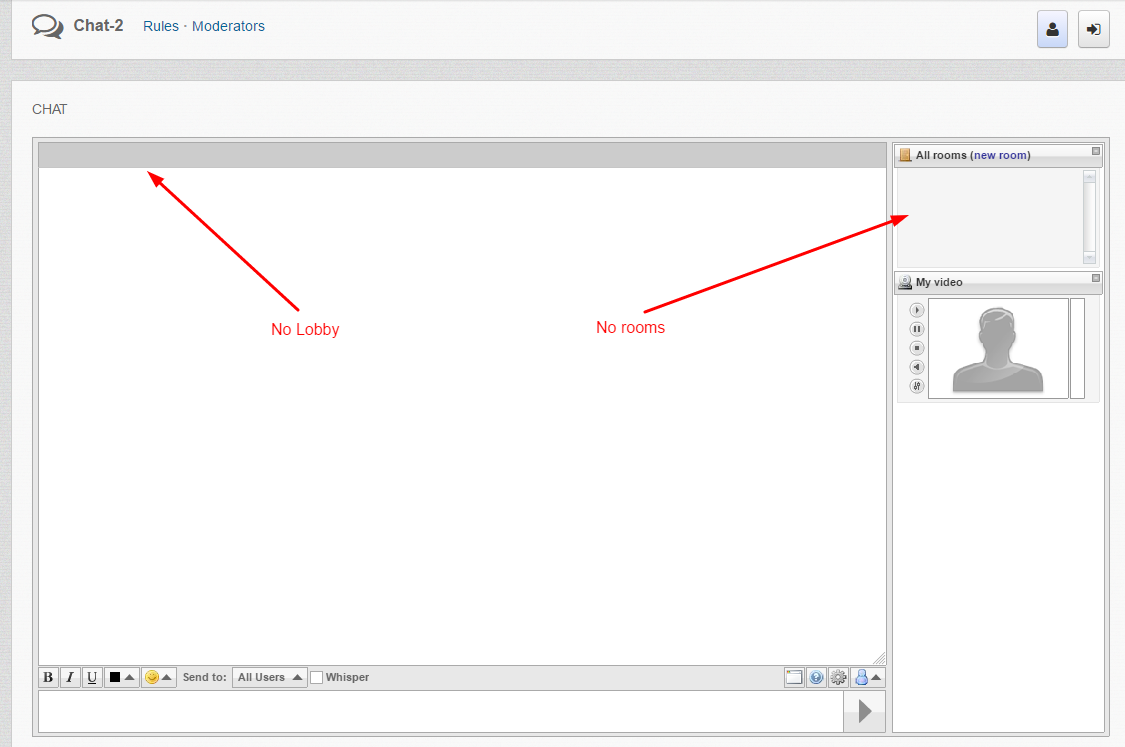Click the door icon in All rooms panel
This screenshot has height=747, width=1125.
[x=905, y=155]
